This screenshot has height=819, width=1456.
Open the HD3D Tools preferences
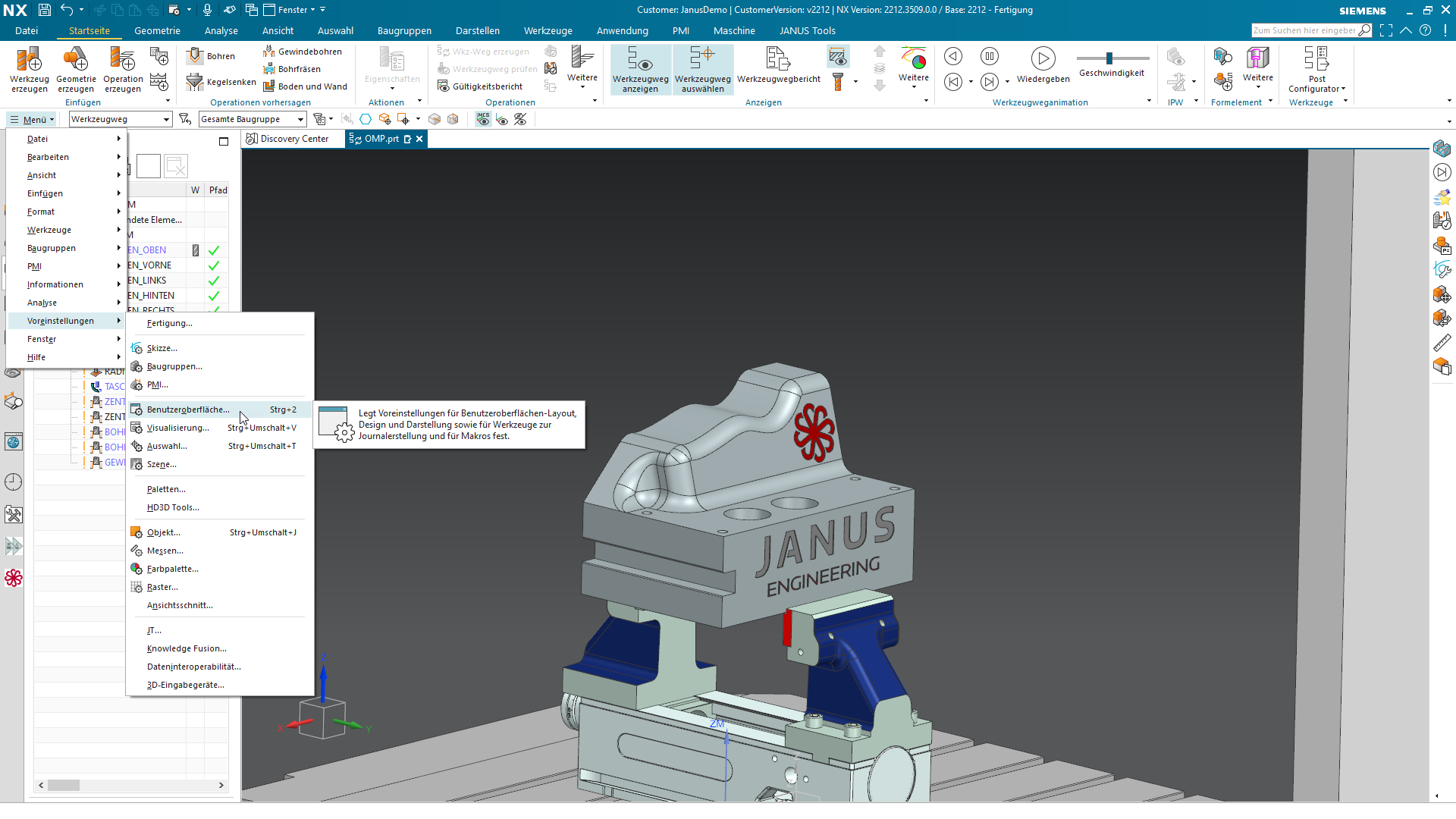click(220, 507)
